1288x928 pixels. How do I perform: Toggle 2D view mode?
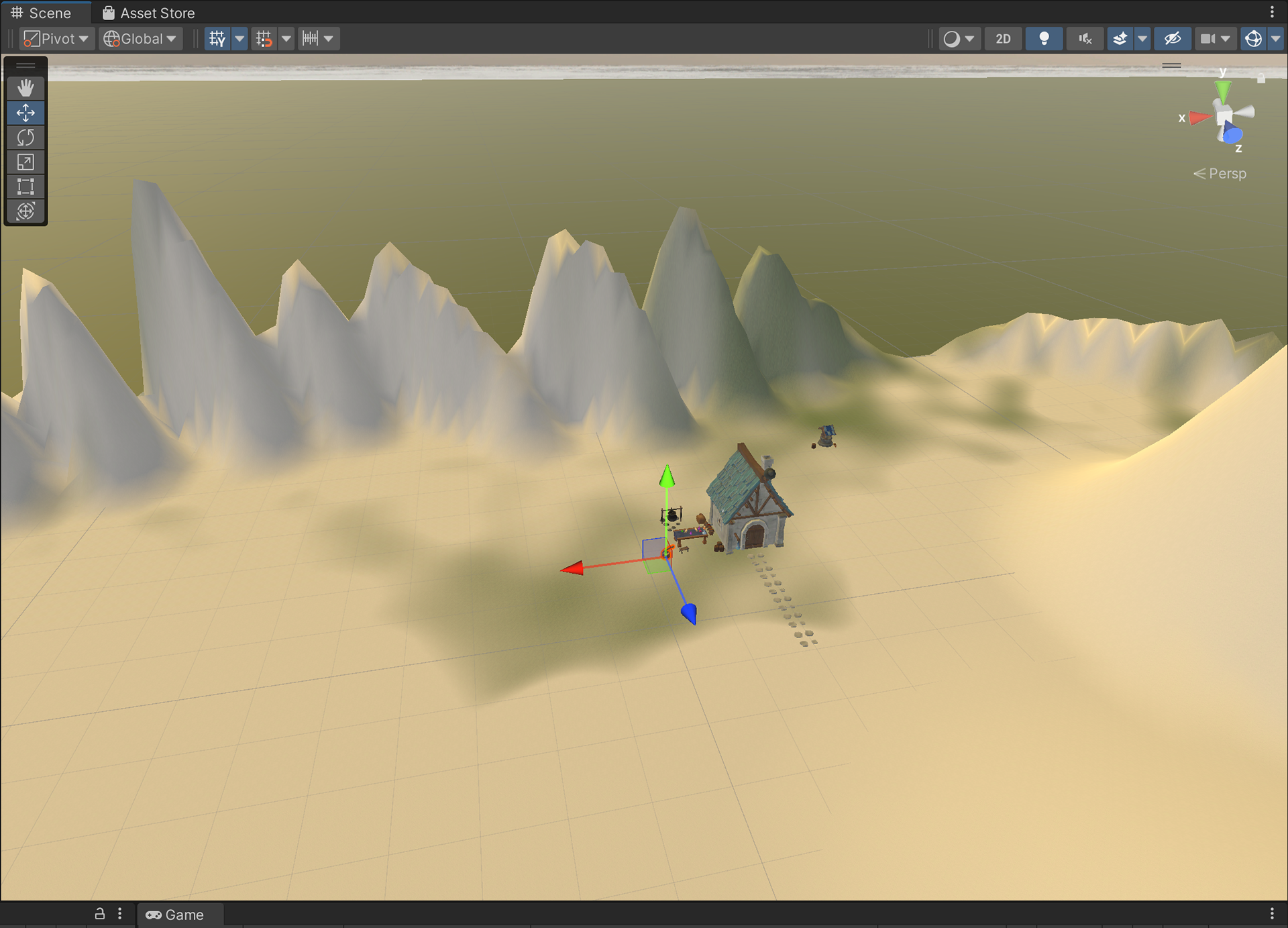click(1003, 39)
